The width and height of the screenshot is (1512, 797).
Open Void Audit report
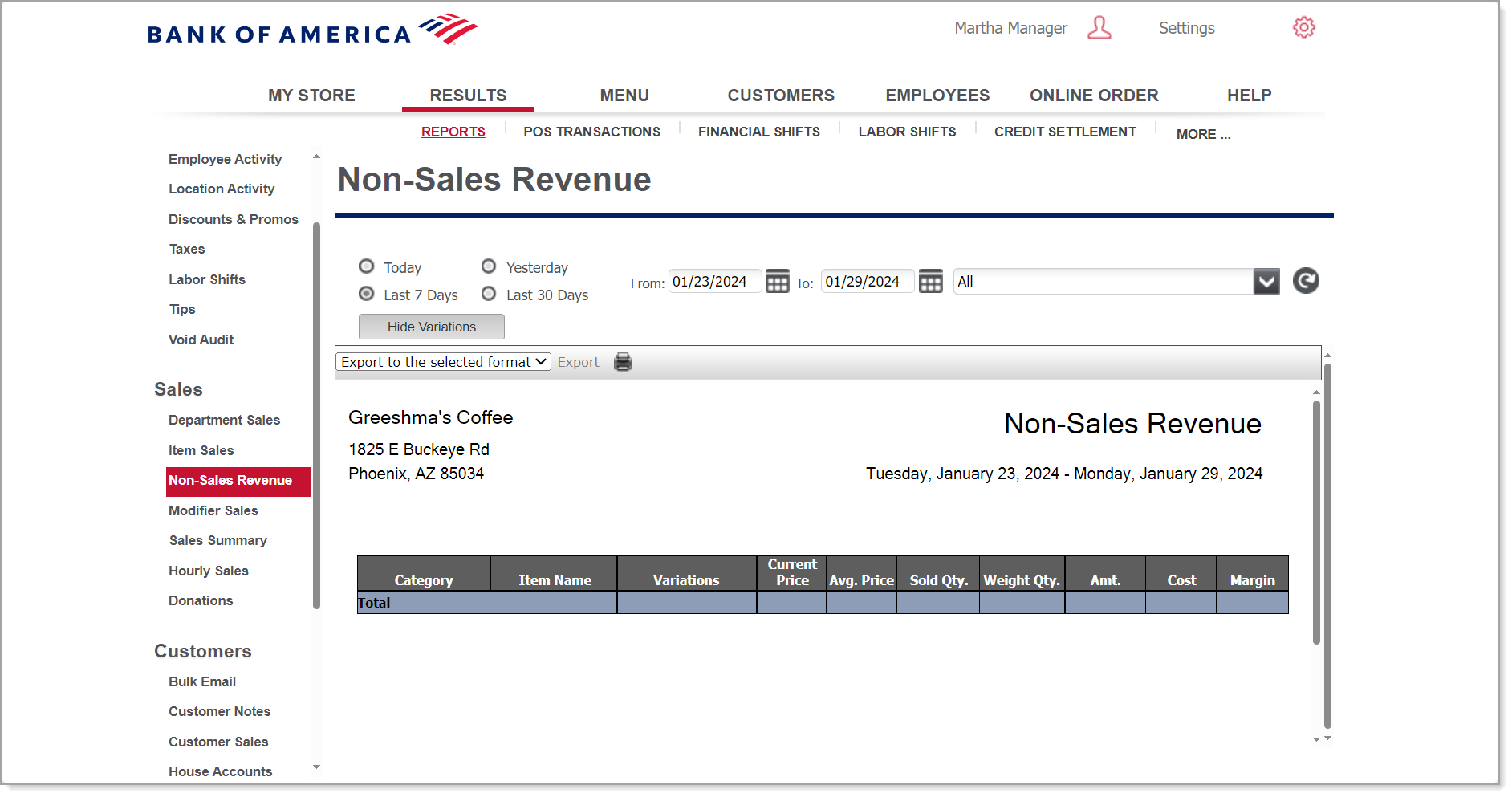pos(201,340)
